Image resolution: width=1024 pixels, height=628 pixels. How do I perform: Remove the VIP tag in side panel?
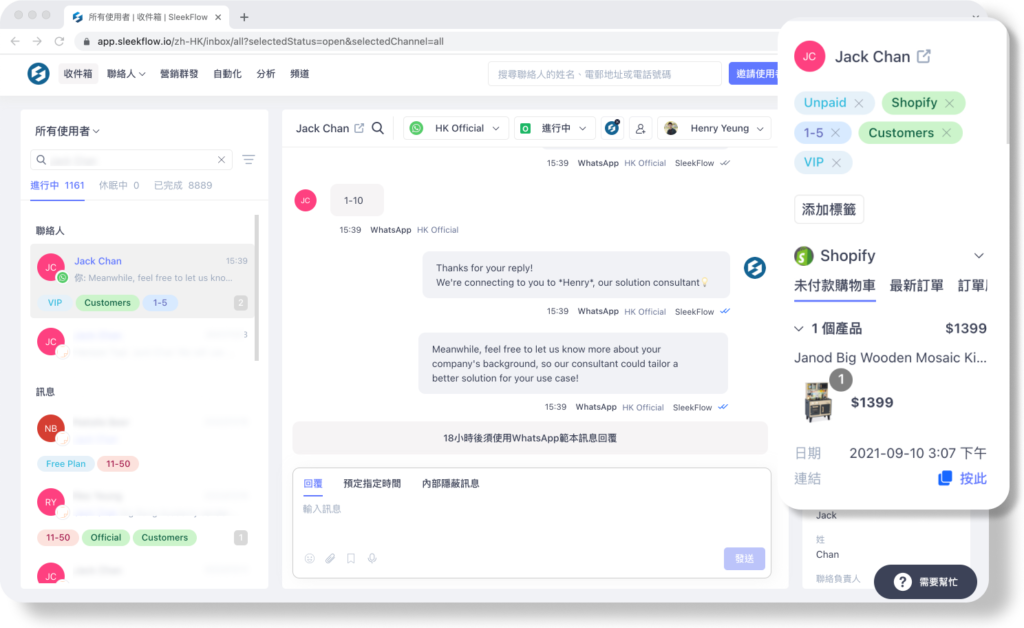click(x=837, y=162)
